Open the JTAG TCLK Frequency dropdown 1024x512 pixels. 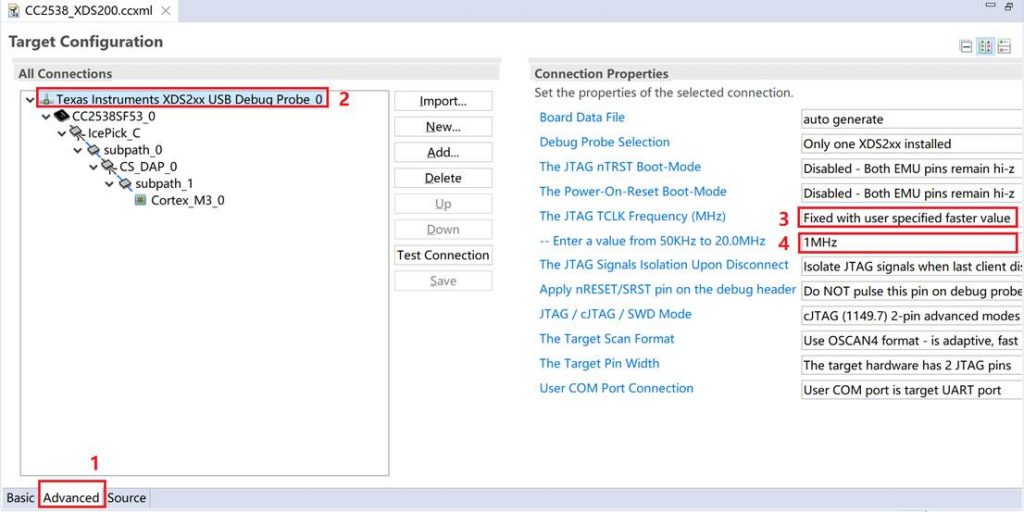[x=908, y=217]
